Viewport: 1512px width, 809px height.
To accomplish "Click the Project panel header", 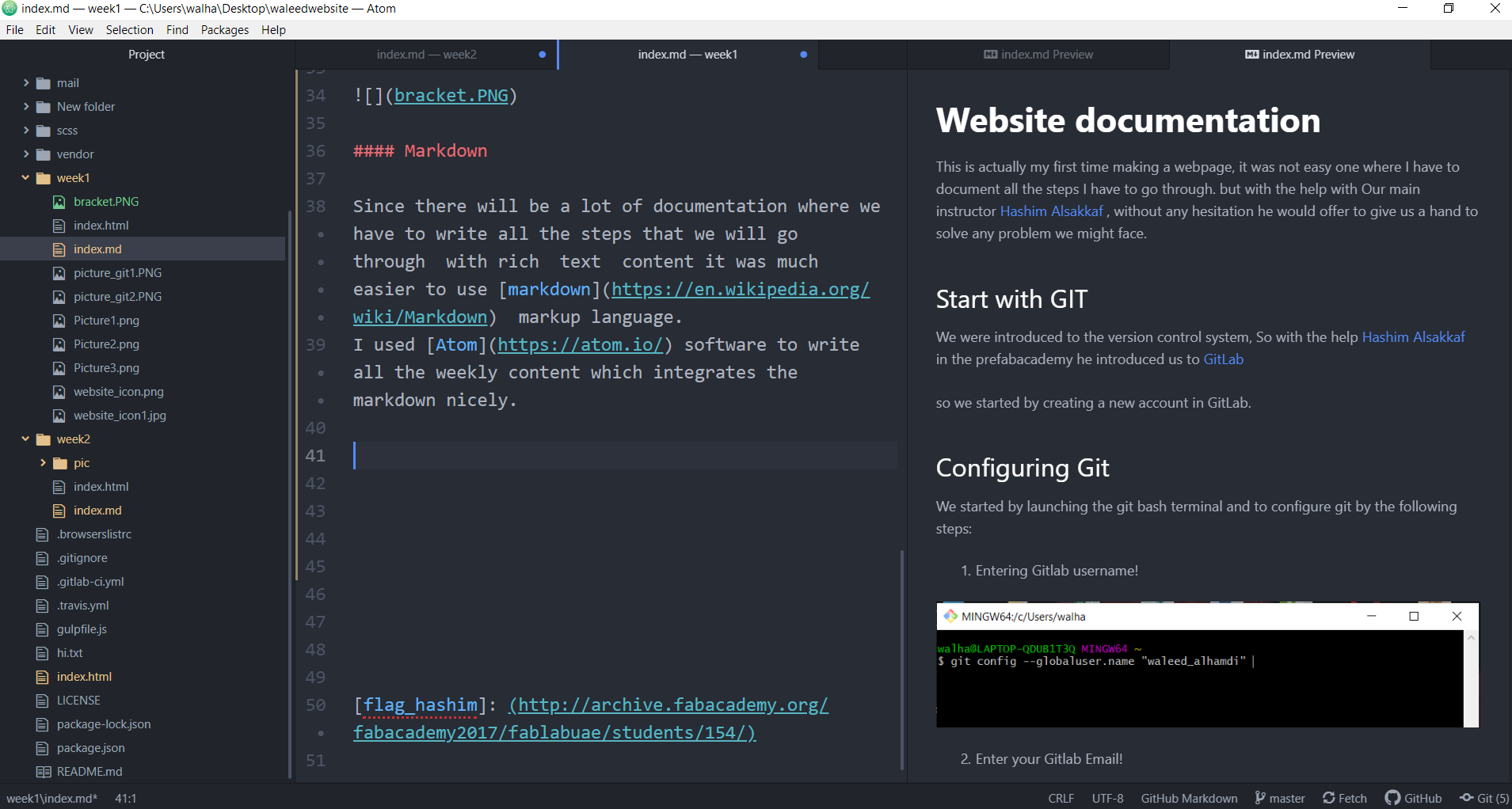I will [x=147, y=55].
